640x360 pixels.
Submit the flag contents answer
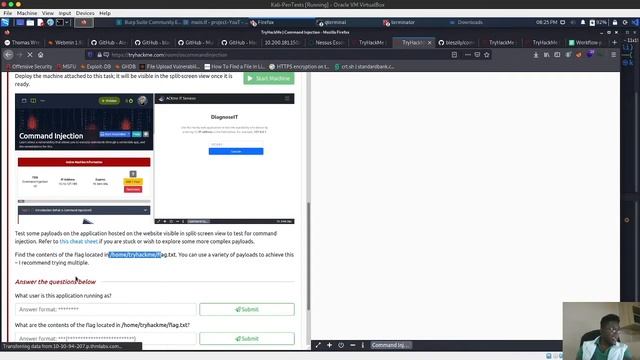click(247, 338)
